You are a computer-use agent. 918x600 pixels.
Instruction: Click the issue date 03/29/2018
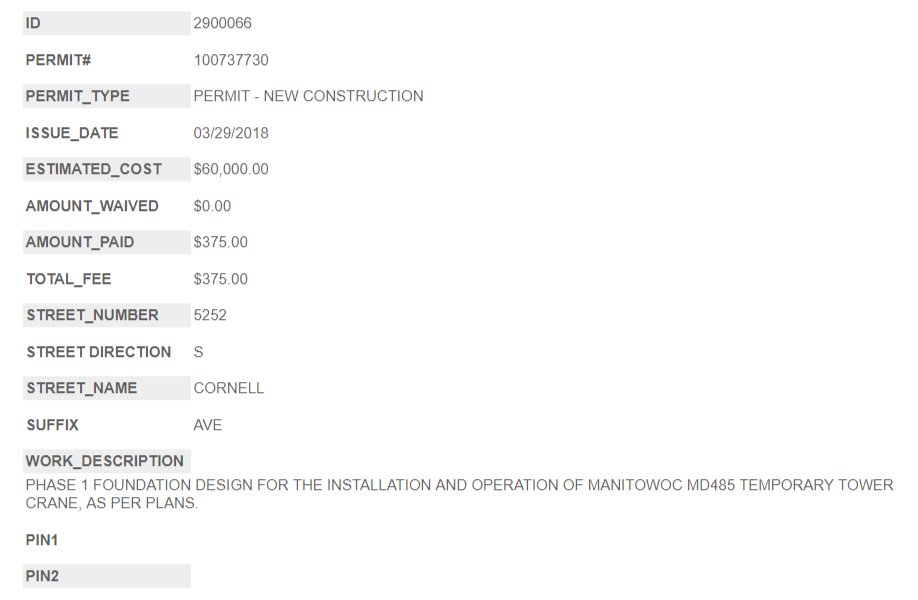pos(231,133)
